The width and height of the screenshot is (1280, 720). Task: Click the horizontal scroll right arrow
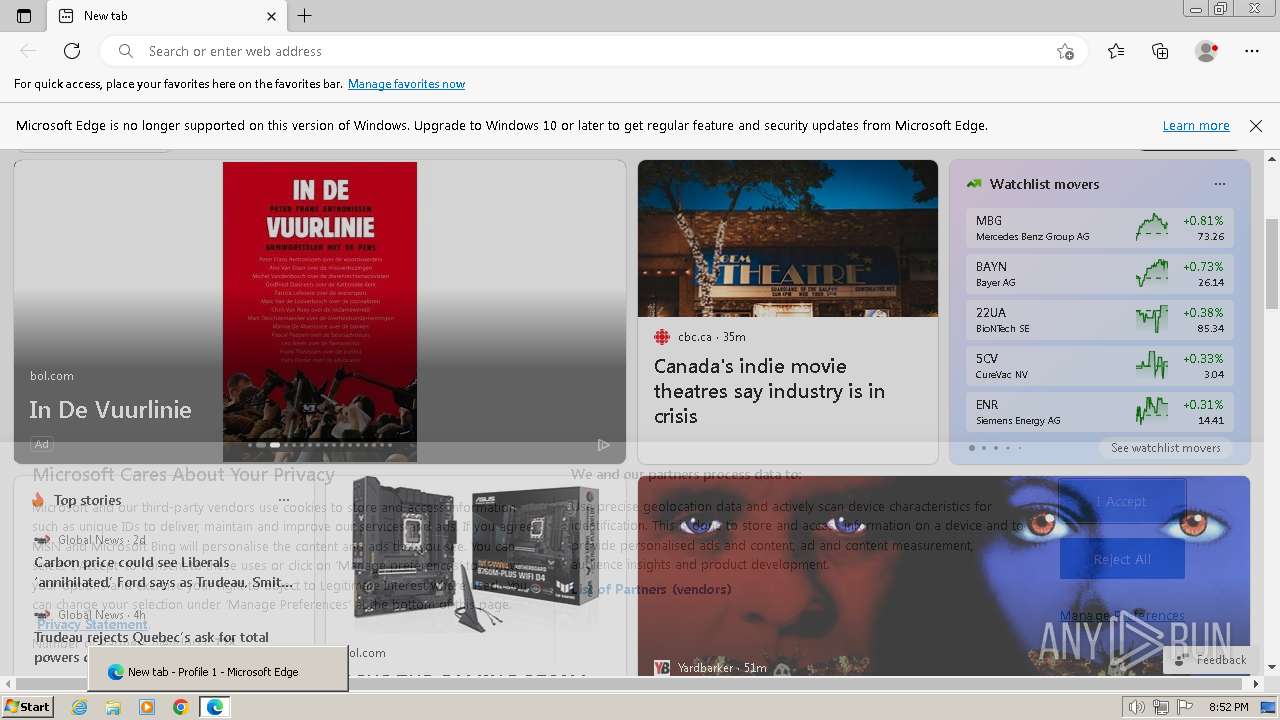tap(1257, 684)
